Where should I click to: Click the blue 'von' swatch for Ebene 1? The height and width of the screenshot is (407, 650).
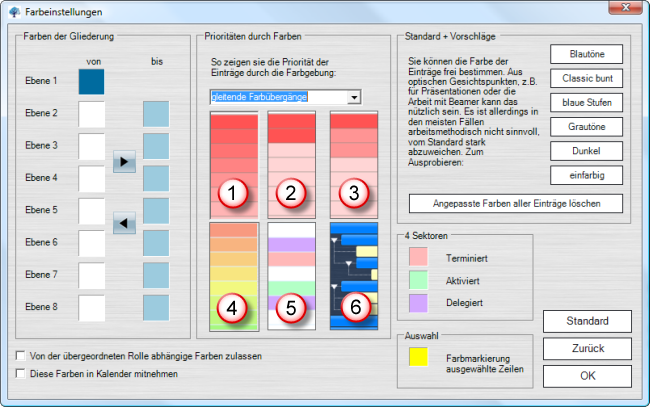92,81
